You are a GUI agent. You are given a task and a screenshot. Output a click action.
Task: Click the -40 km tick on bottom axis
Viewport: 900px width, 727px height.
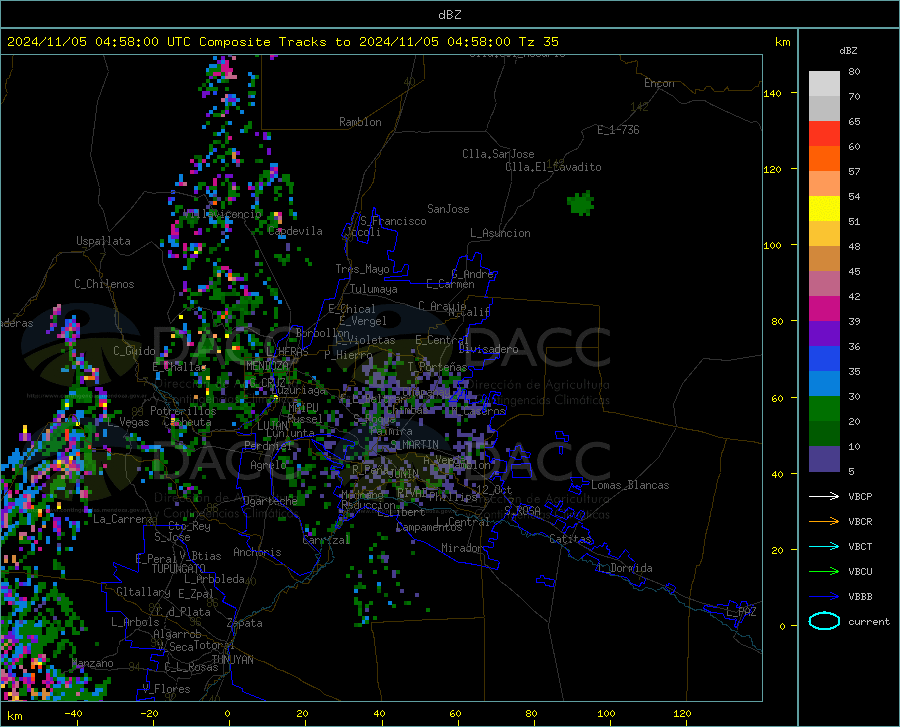click(x=73, y=714)
